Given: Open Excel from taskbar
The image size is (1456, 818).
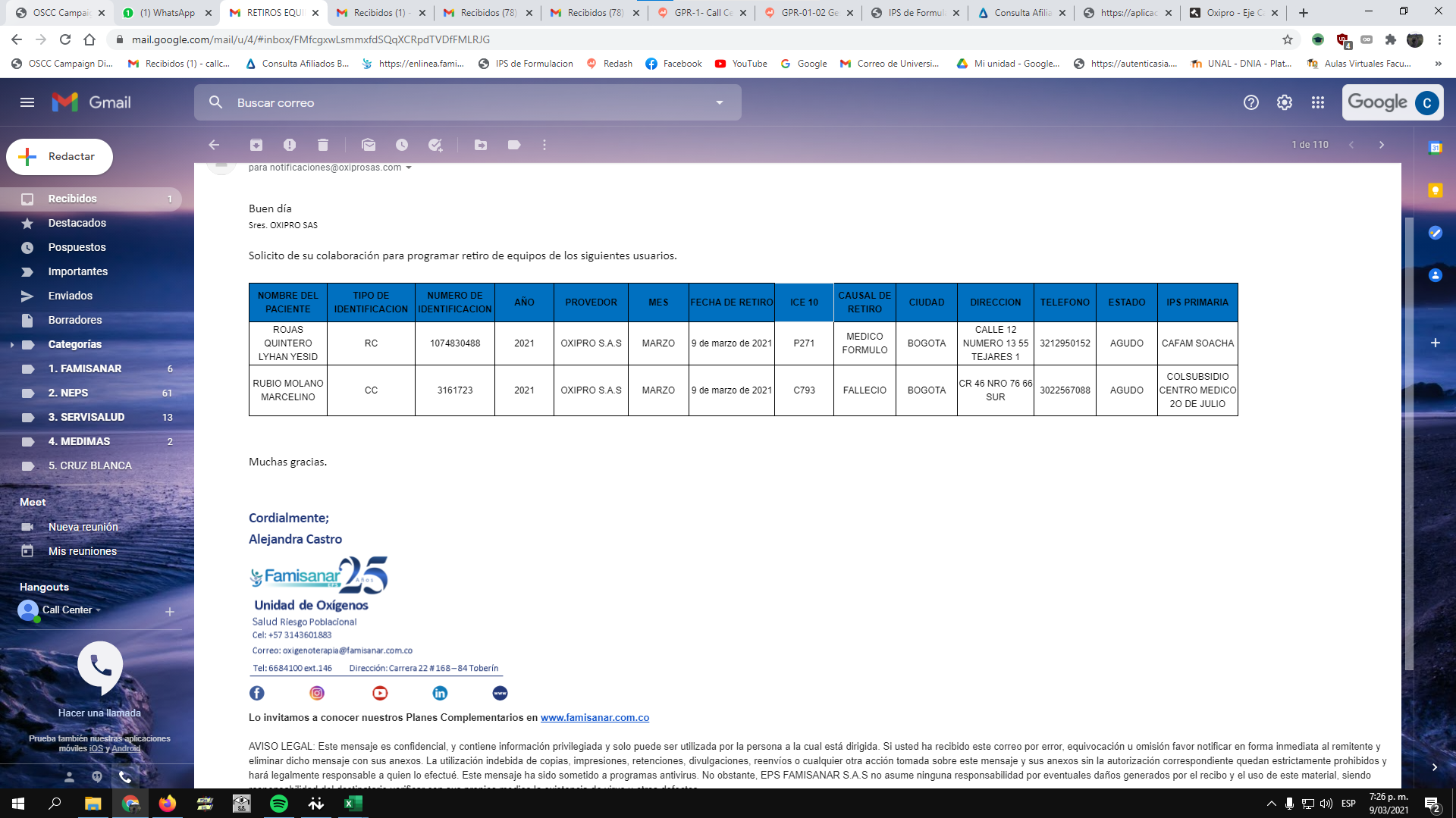Looking at the screenshot, I should pos(353,804).
